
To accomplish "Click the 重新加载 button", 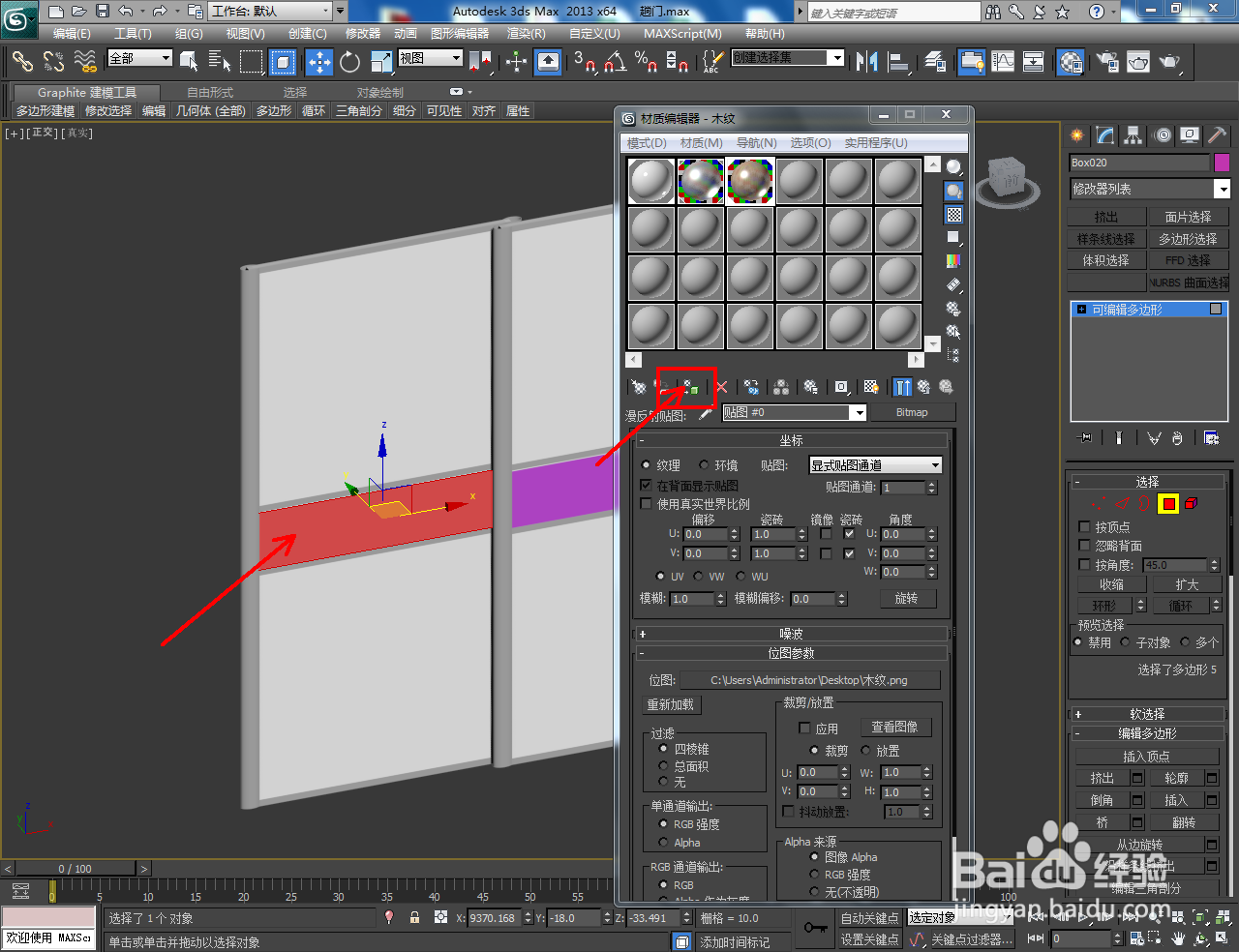I will pos(671,705).
